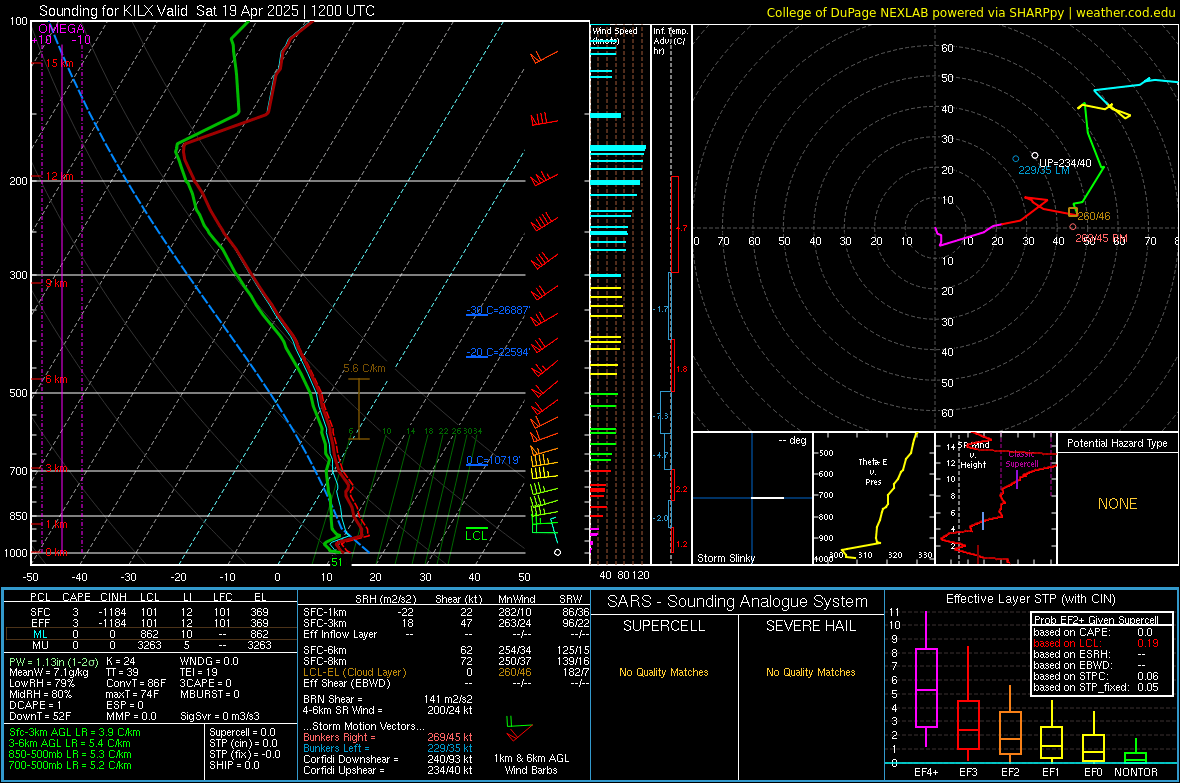This screenshot has width=1180, height=783.
Task: Click the Supercell = 0.0 composite value
Action: point(242,732)
